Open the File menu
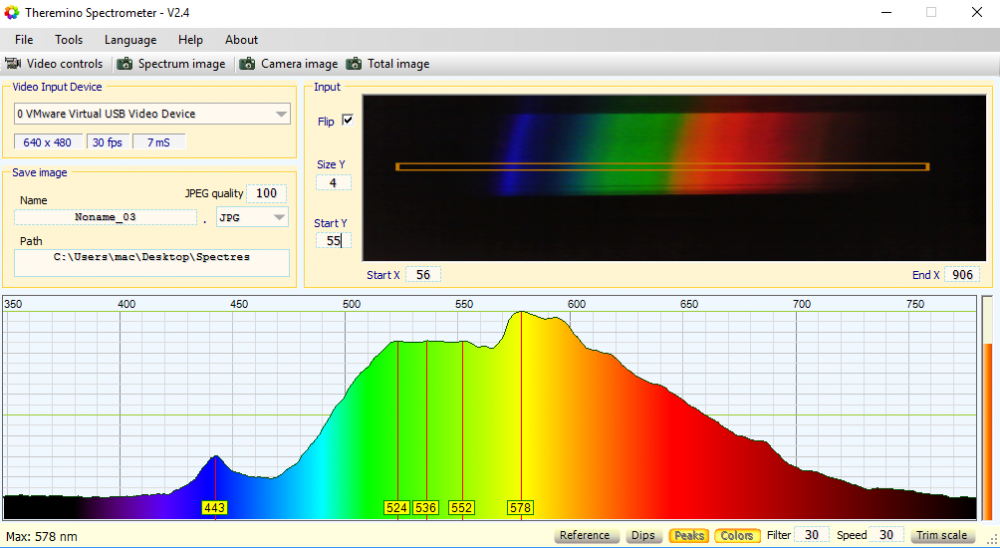The width and height of the screenshot is (1000, 548). [x=24, y=40]
